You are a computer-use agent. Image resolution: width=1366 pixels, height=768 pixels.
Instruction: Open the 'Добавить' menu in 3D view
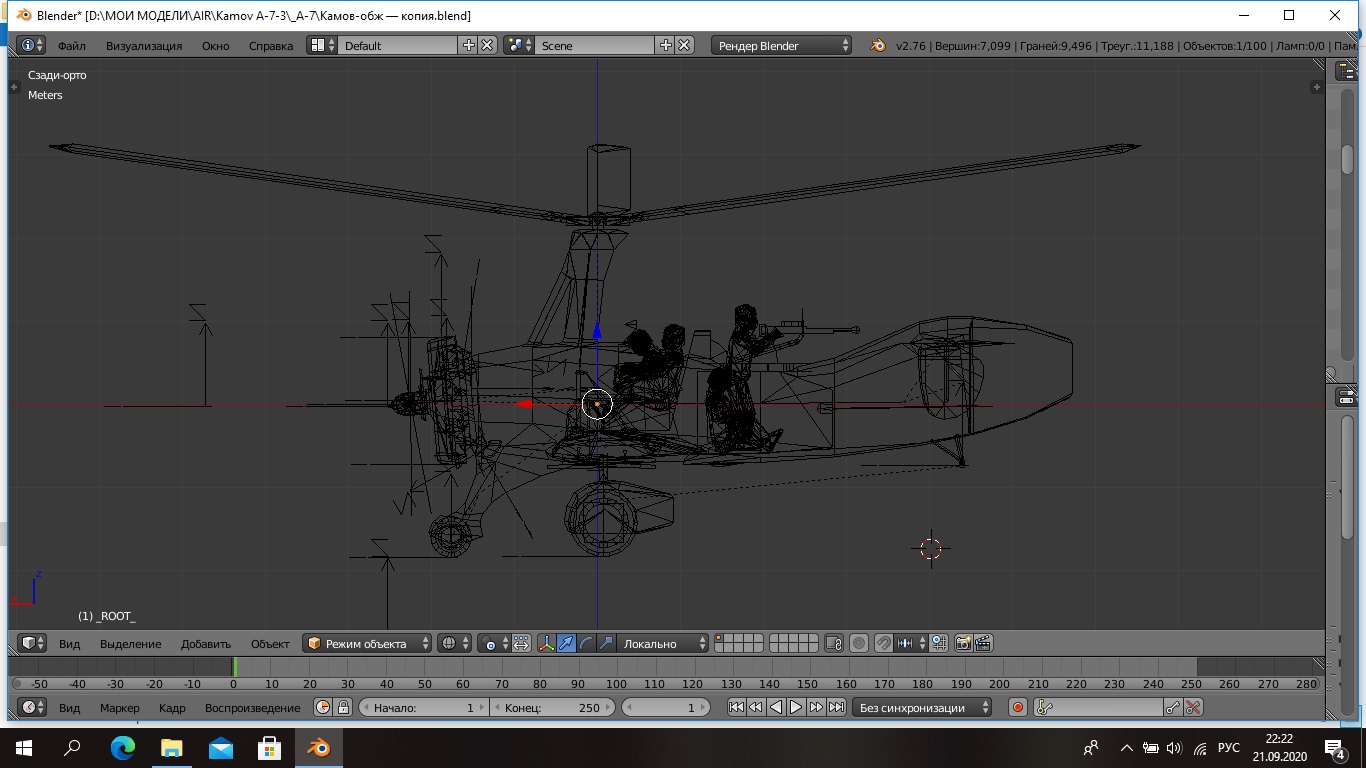tap(206, 644)
